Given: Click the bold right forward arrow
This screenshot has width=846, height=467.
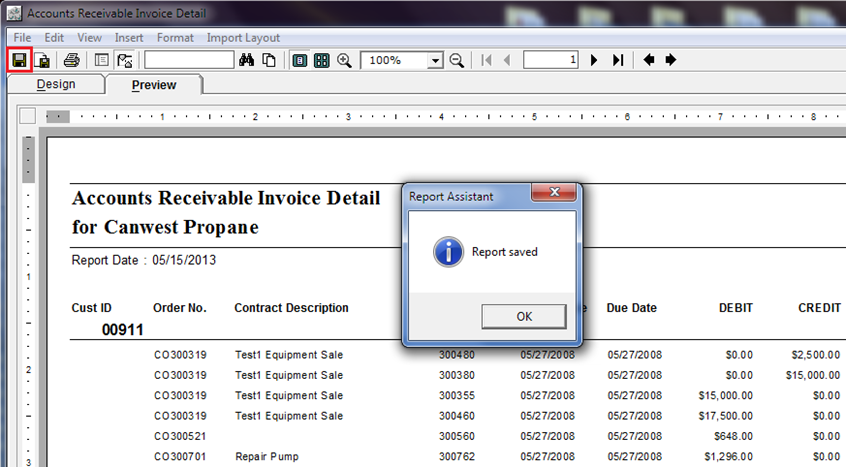Looking at the screenshot, I should [x=670, y=60].
